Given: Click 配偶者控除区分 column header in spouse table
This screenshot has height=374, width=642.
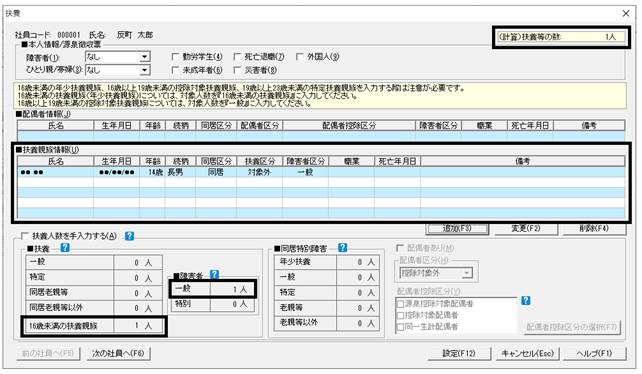Looking at the screenshot, I should pos(349,125).
